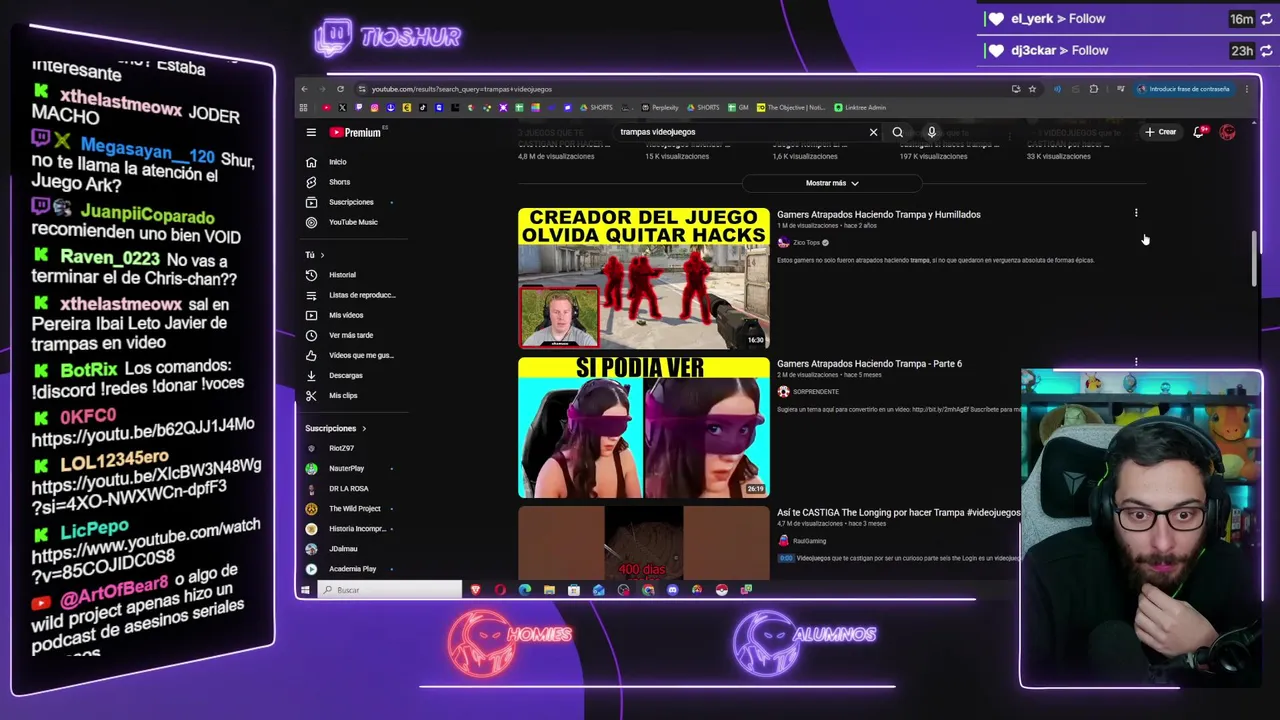This screenshot has height=720, width=1280.
Task: Open the YouTube hamburger guide menu
Action: (311, 132)
